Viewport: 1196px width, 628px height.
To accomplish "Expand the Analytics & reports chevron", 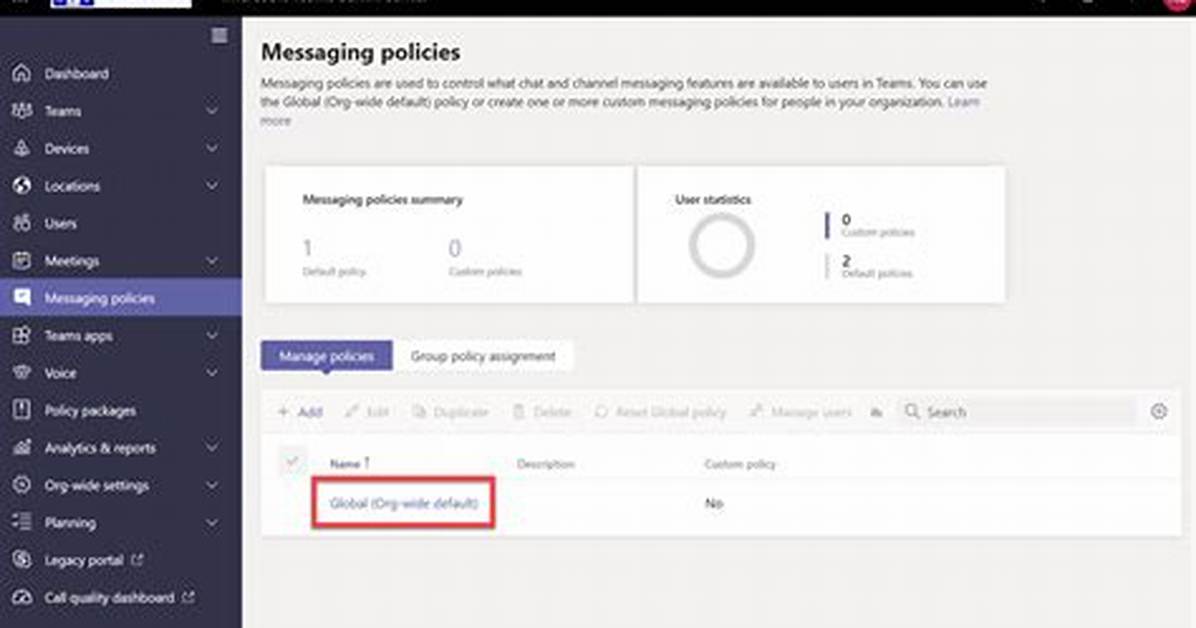I will pyautogui.click(x=212, y=447).
